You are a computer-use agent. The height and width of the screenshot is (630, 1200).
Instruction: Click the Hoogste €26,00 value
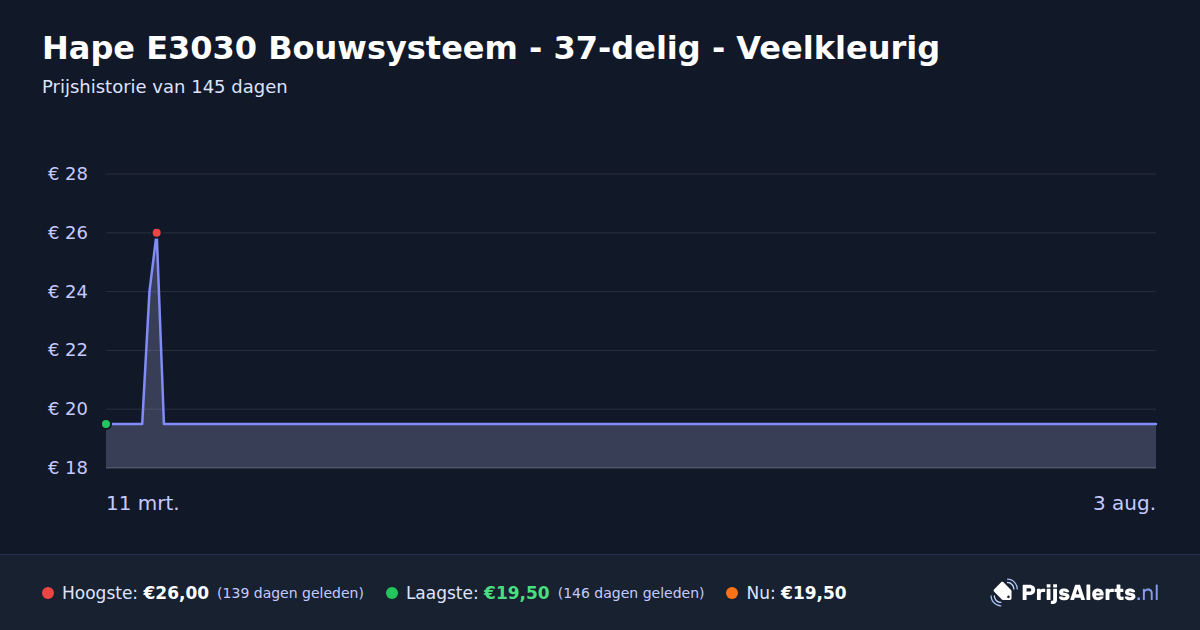(176, 593)
